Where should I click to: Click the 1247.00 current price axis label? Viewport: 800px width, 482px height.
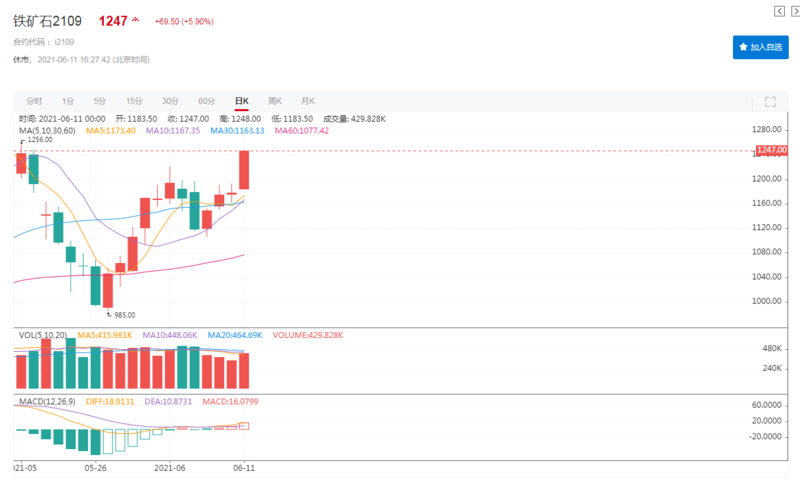(772, 150)
